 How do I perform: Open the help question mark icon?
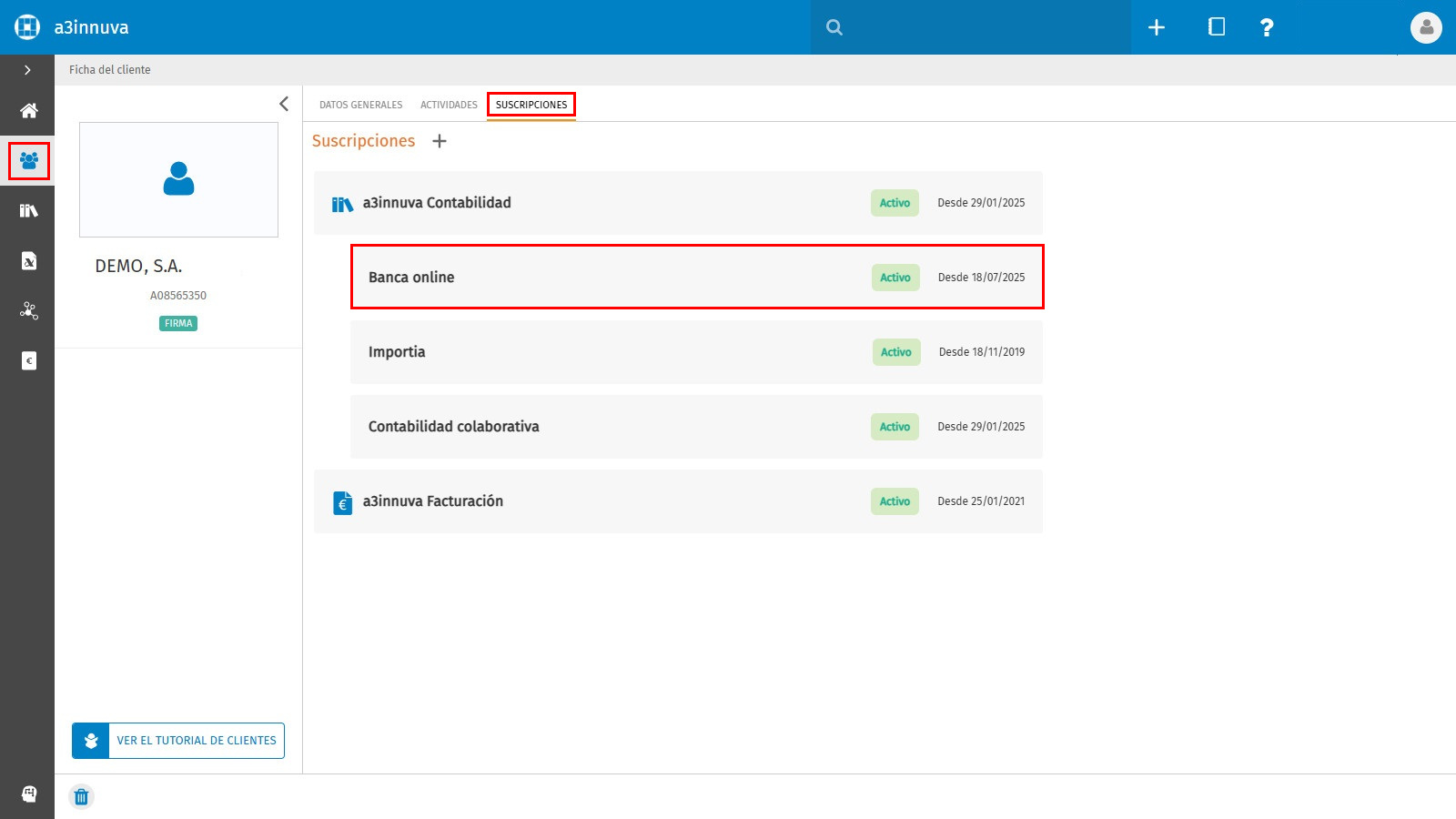[x=1267, y=27]
